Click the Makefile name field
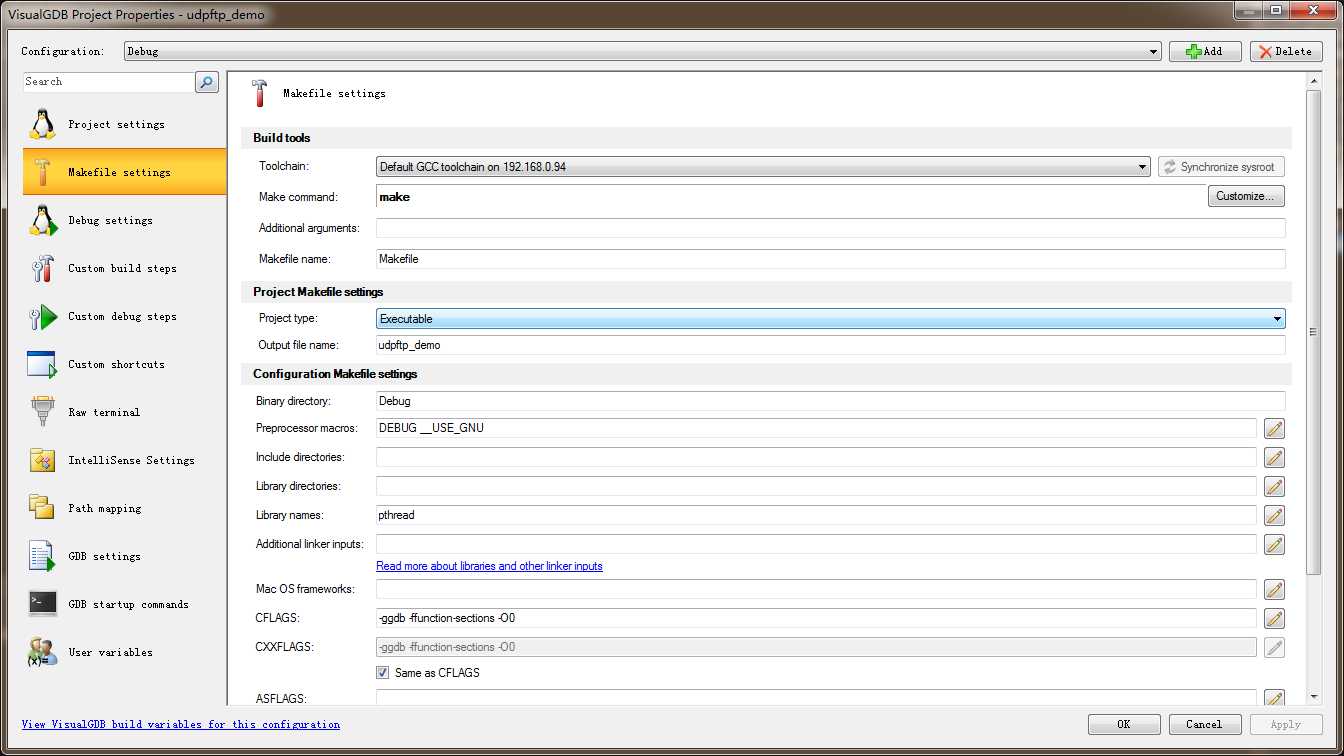 [x=830, y=259]
